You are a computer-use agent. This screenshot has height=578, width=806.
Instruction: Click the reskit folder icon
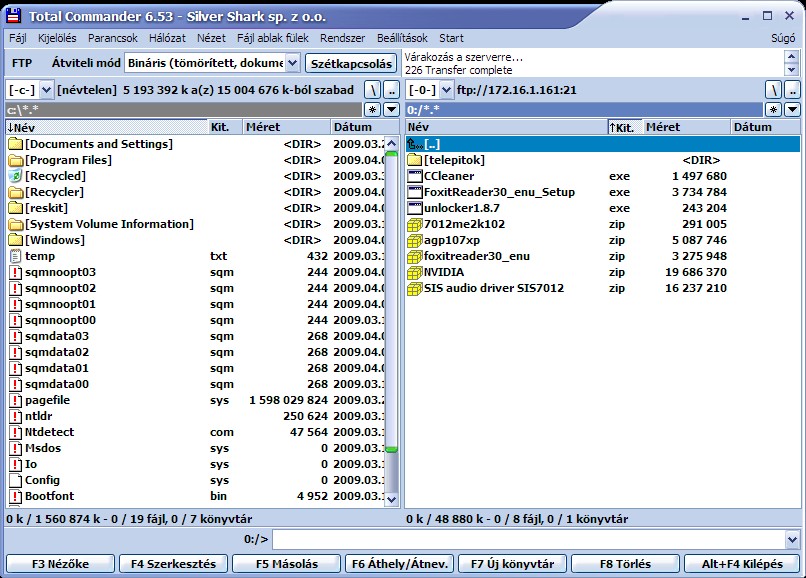(x=16, y=208)
